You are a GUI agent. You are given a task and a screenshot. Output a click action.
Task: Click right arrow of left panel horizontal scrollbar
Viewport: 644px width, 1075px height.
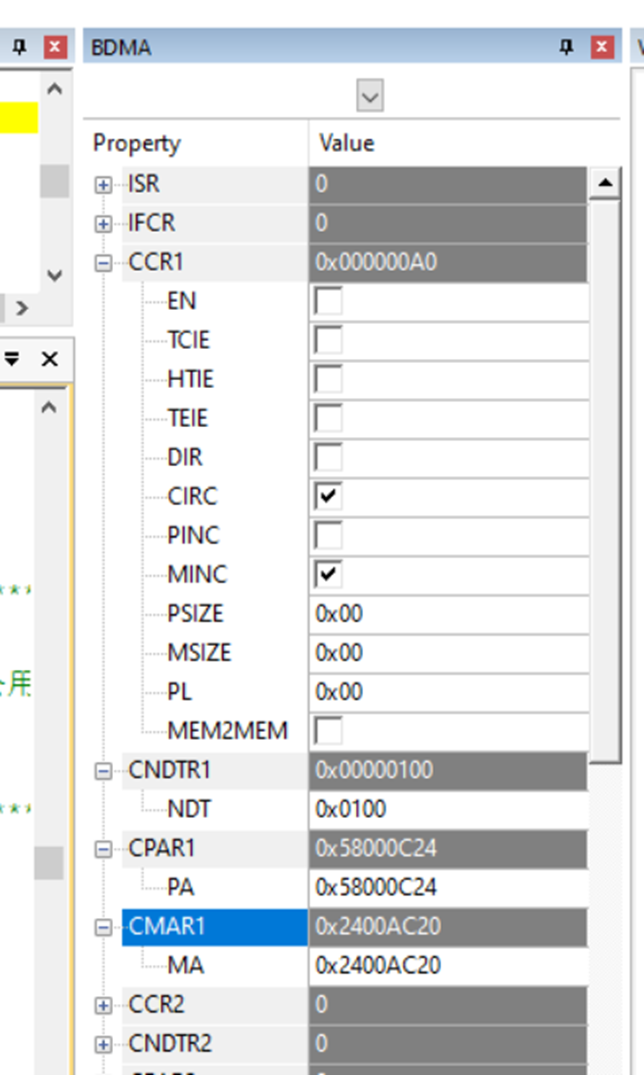(22, 309)
